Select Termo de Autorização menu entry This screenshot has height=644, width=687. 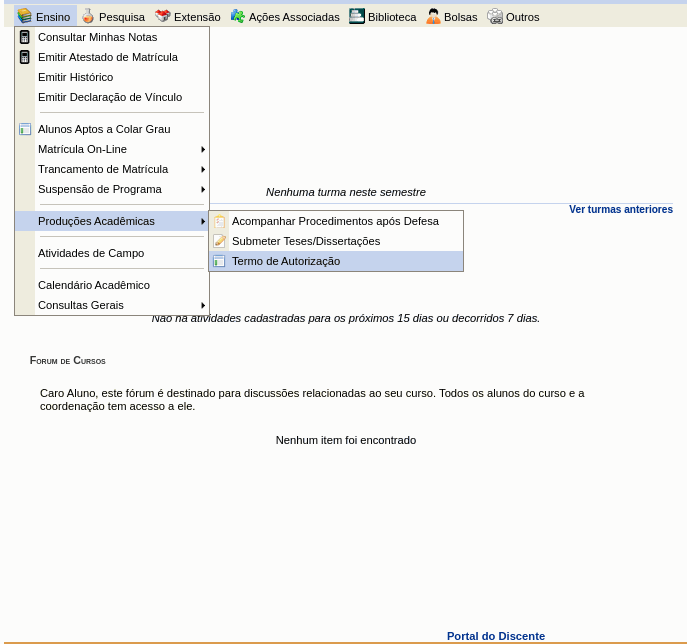pyautogui.click(x=286, y=261)
